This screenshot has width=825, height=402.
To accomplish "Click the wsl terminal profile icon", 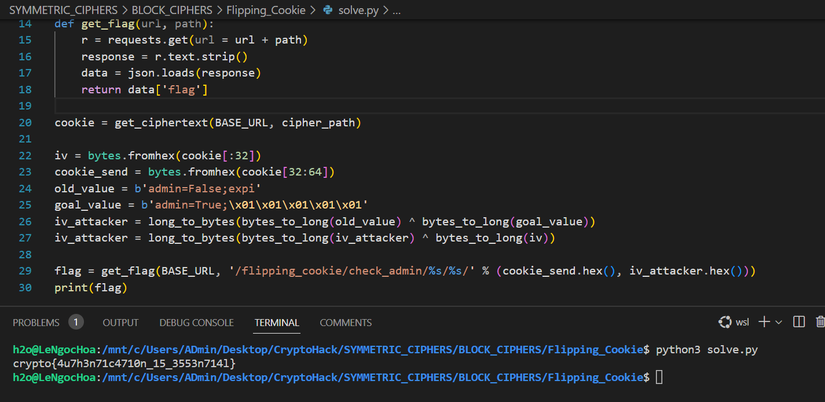I will 725,322.
